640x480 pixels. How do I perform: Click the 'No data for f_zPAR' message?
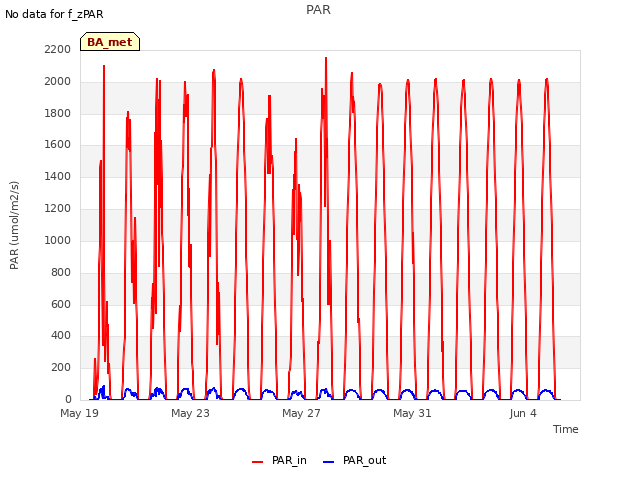coord(54,15)
